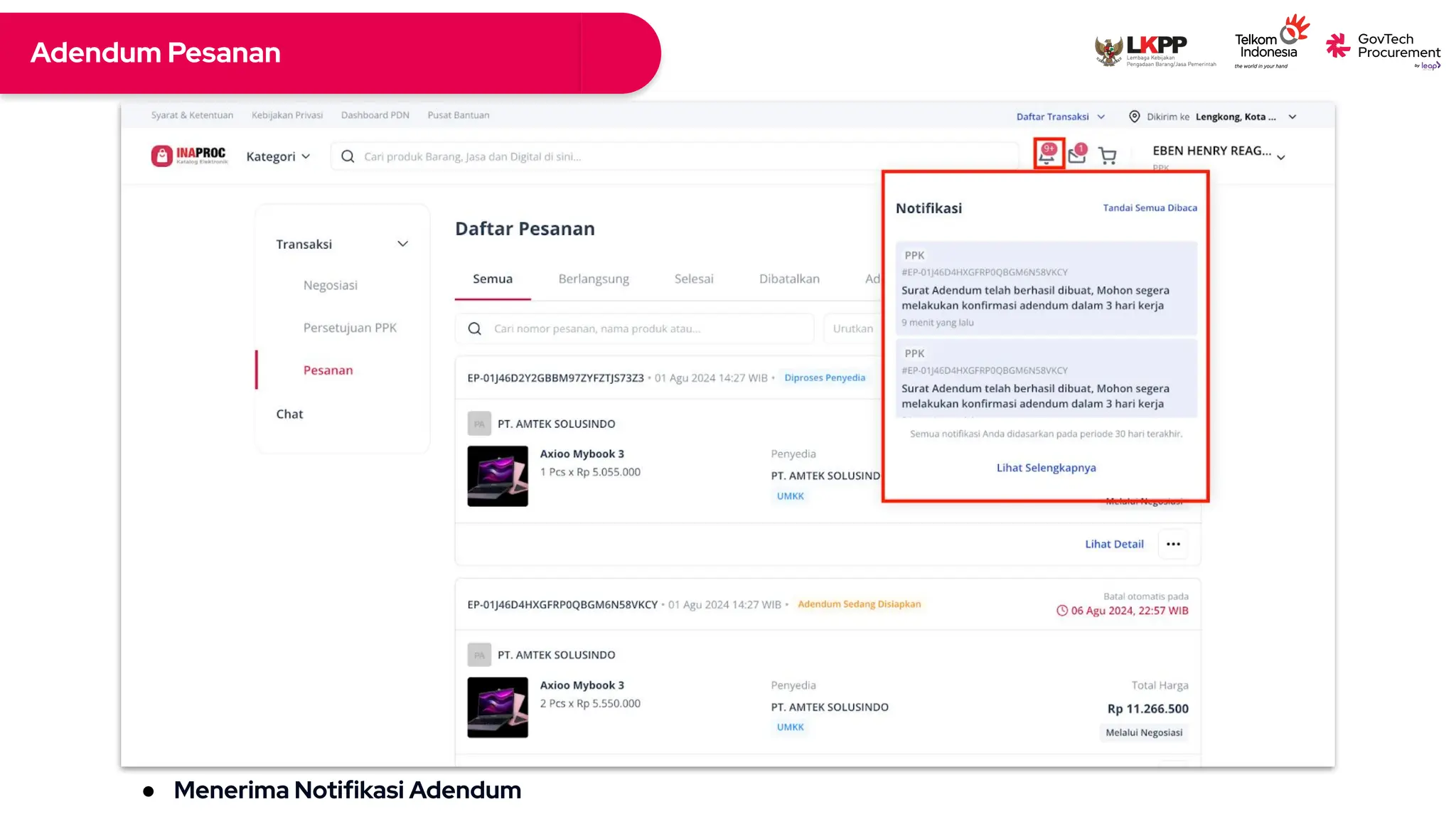The height and width of the screenshot is (819, 1456).
Task: Click Tandai Semua Dibaca link
Action: click(x=1150, y=208)
